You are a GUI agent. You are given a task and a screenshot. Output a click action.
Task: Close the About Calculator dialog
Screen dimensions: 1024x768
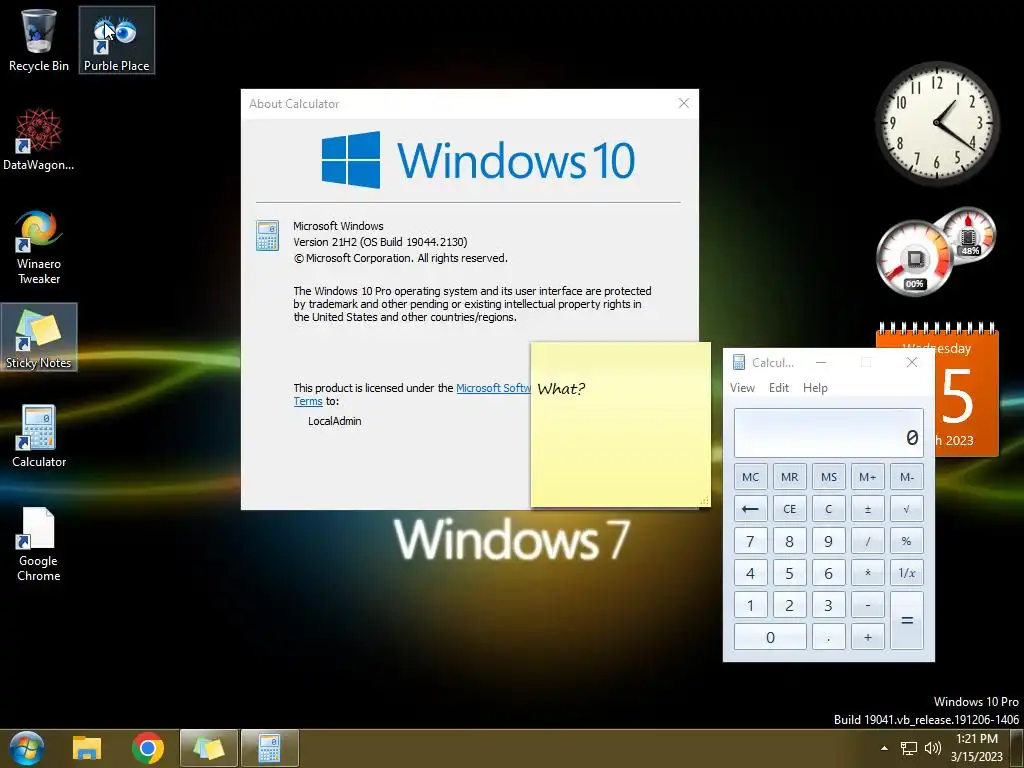684,103
